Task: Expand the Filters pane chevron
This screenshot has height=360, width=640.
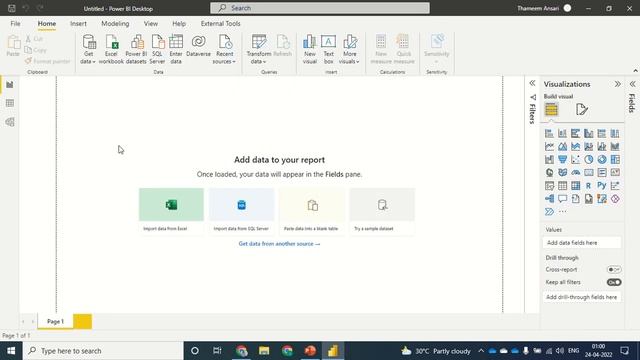Action: 532,83
